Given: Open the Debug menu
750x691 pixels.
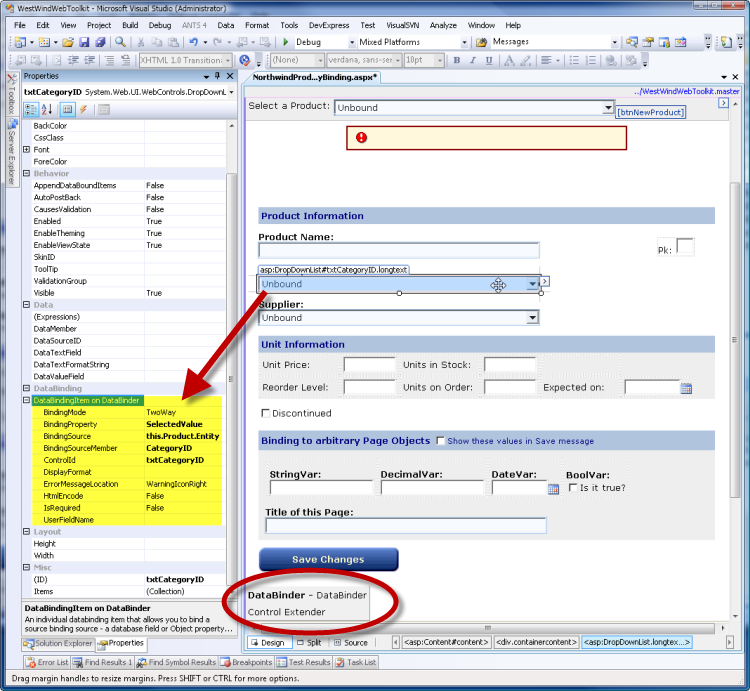Looking at the screenshot, I should (x=160, y=25).
